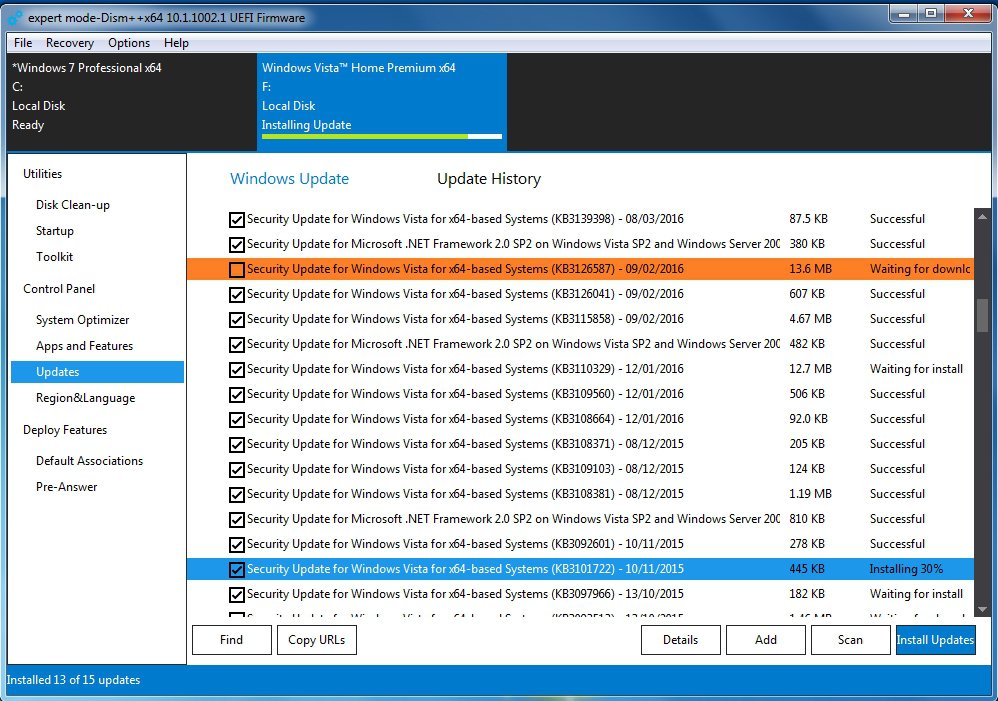
Task: Click the "Successful" status of KB3139398
Action: coord(897,219)
